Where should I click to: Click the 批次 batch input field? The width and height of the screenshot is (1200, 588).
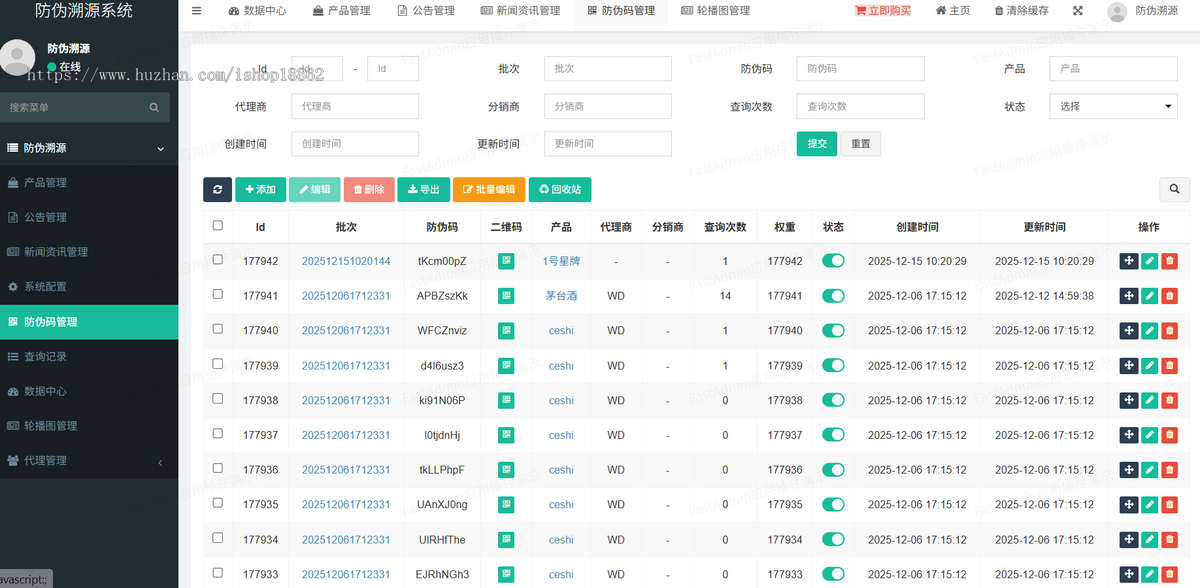[607, 68]
